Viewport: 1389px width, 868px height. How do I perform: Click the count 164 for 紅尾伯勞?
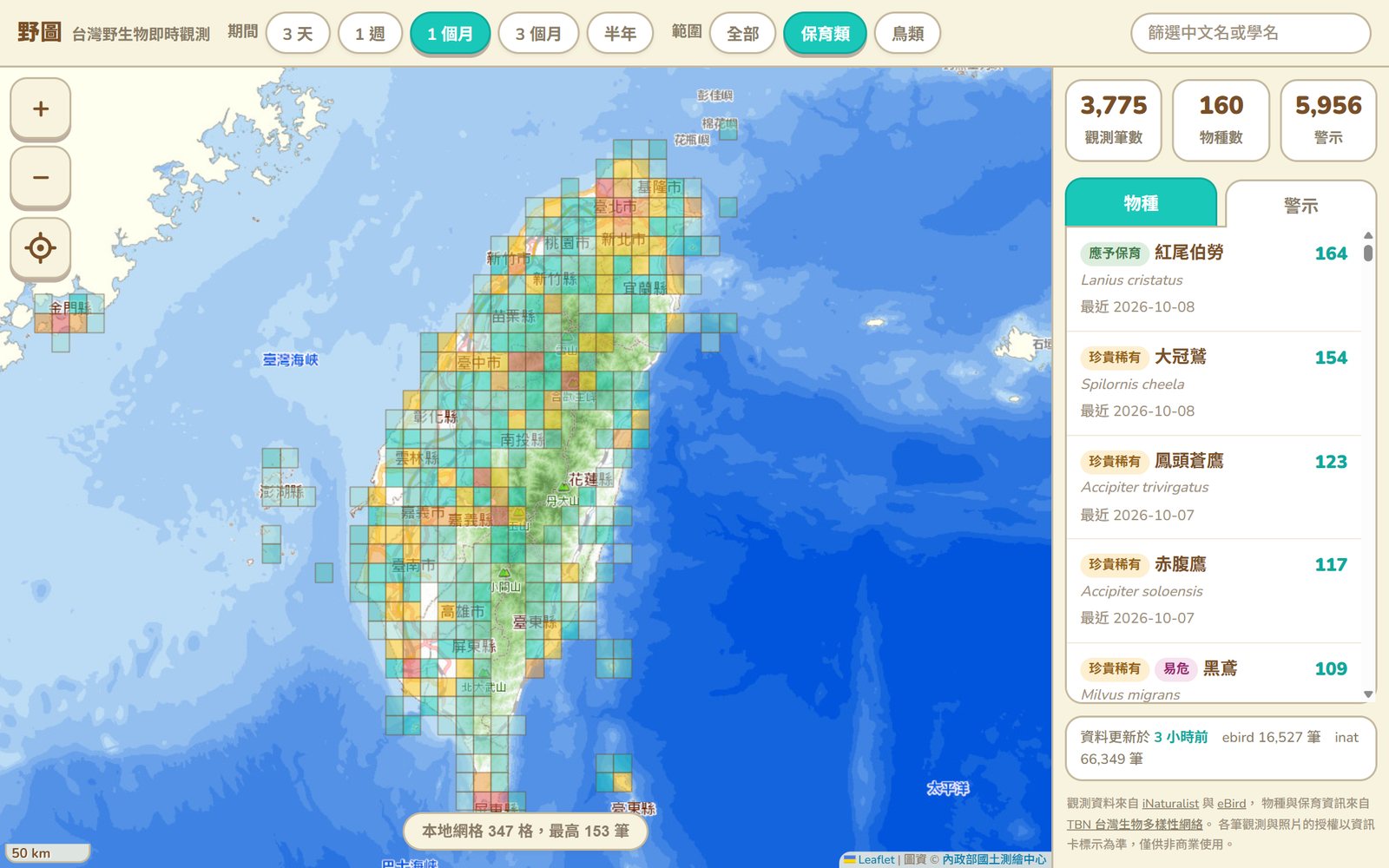click(x=1331, y=253)
